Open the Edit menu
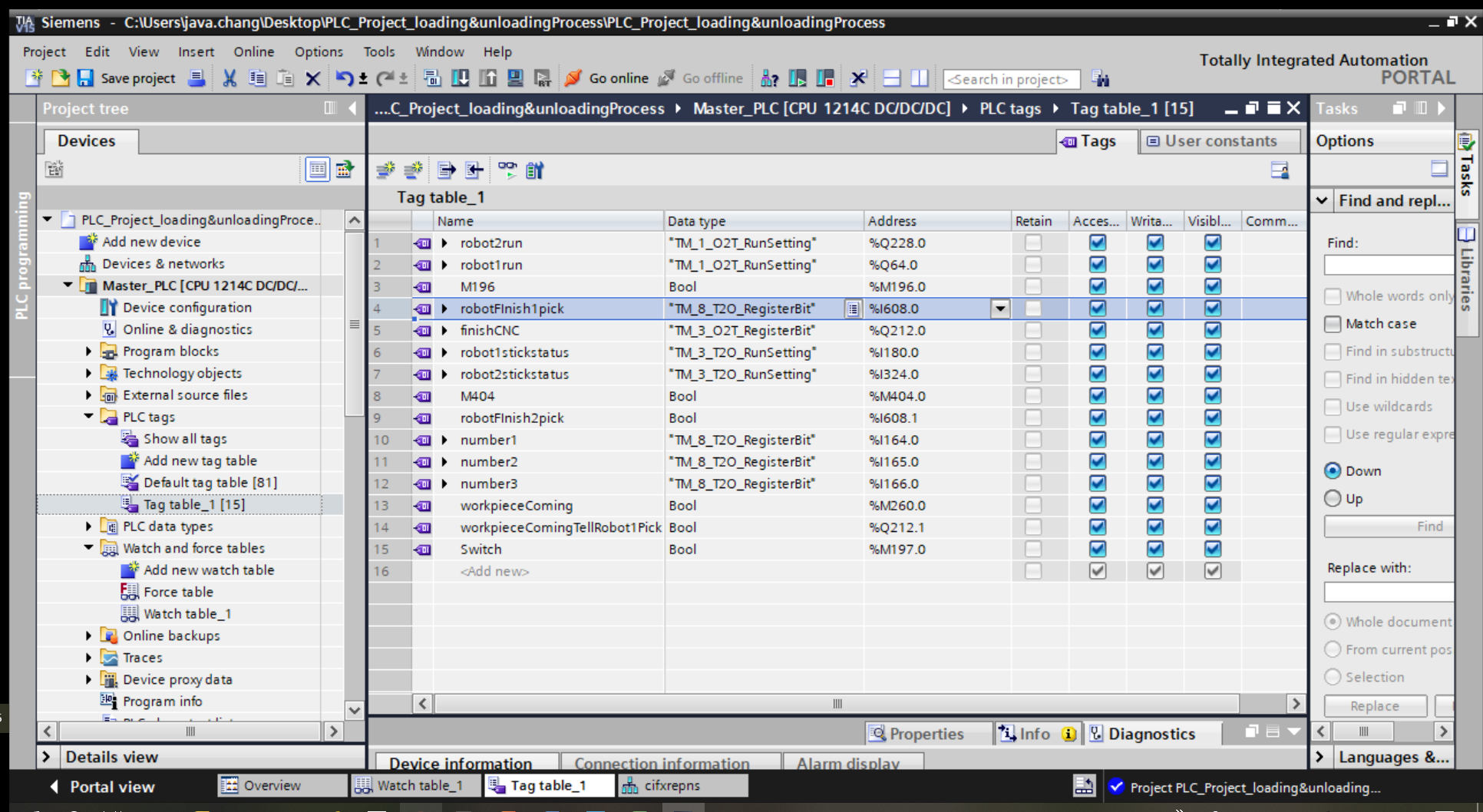Viewport: 1483px width, 812px height. pos(97,51)
